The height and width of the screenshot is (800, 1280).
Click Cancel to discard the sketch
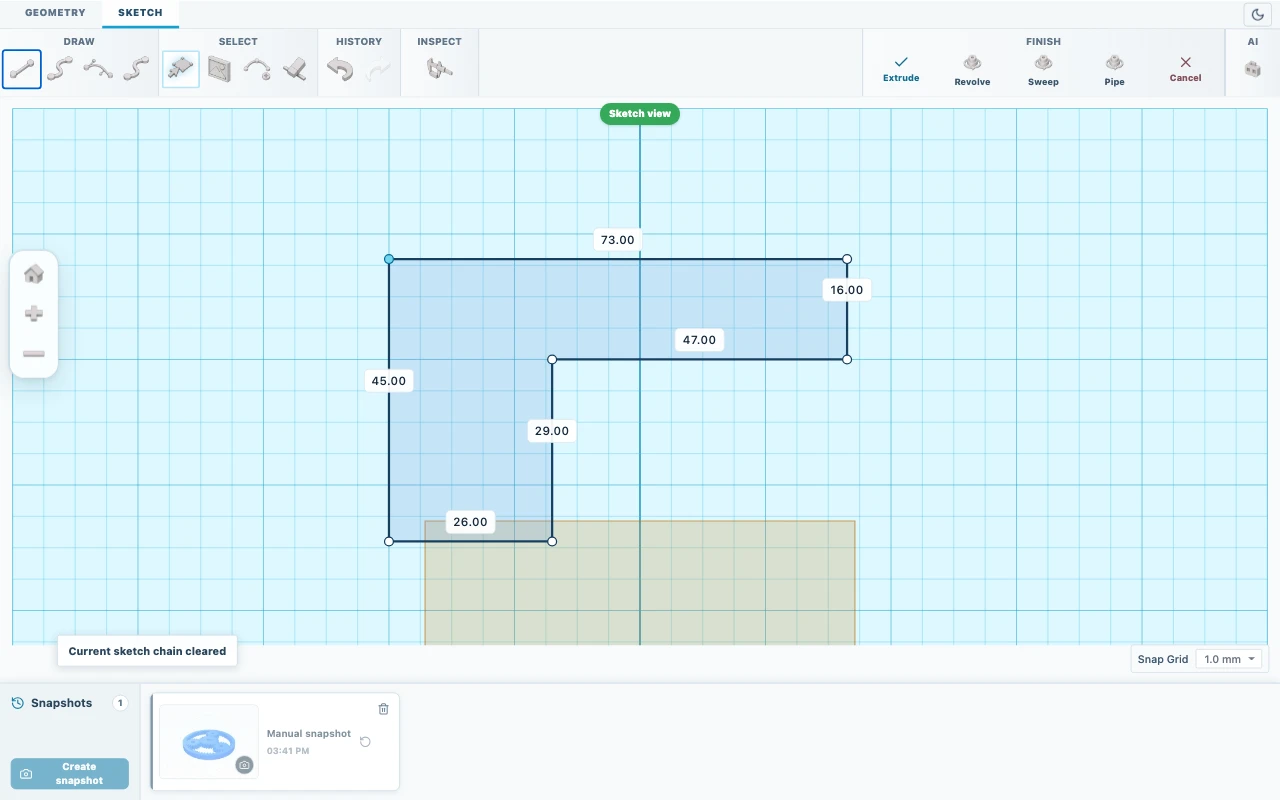tap(1185, 69)
